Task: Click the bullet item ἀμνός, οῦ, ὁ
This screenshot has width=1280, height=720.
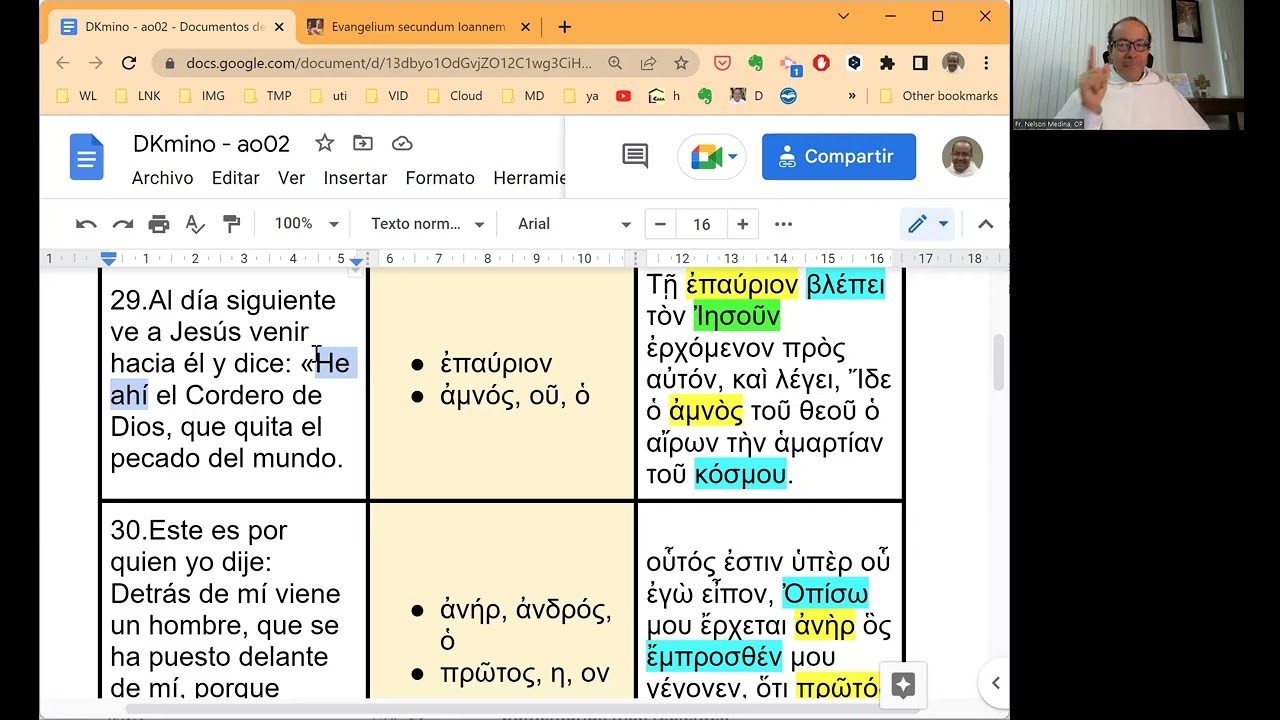Action: pos(514,395)
